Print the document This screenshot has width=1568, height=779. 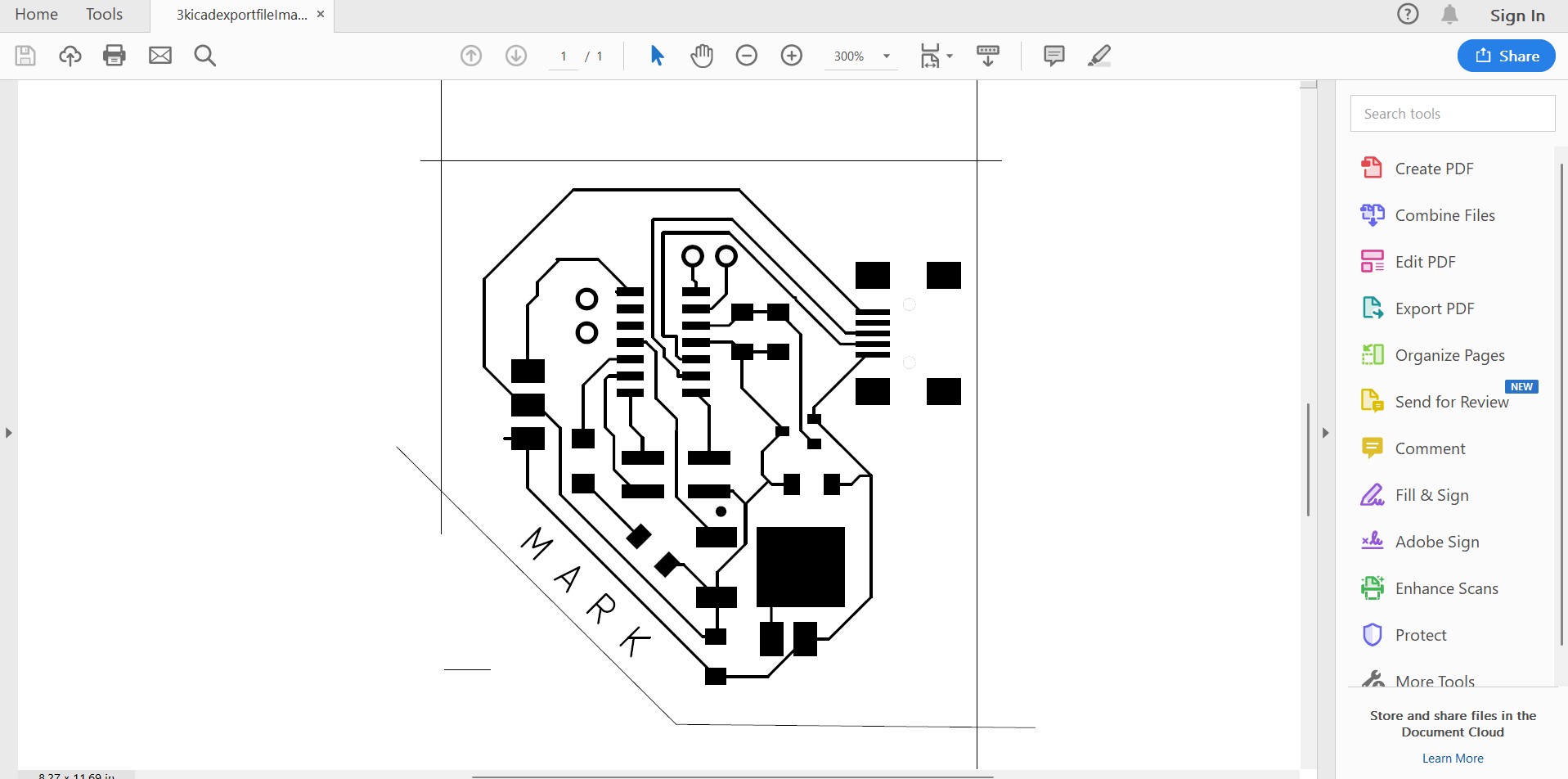coord(115,56)
